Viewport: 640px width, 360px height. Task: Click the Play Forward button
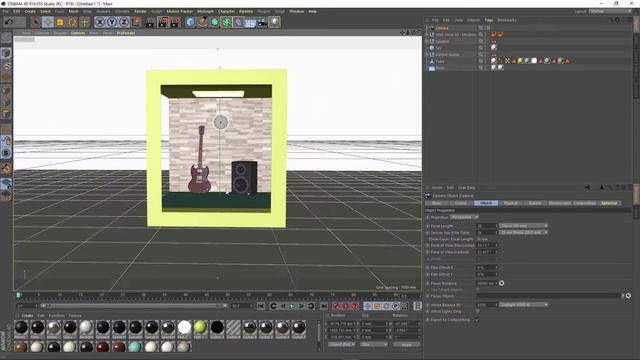(x=292, y=306)
